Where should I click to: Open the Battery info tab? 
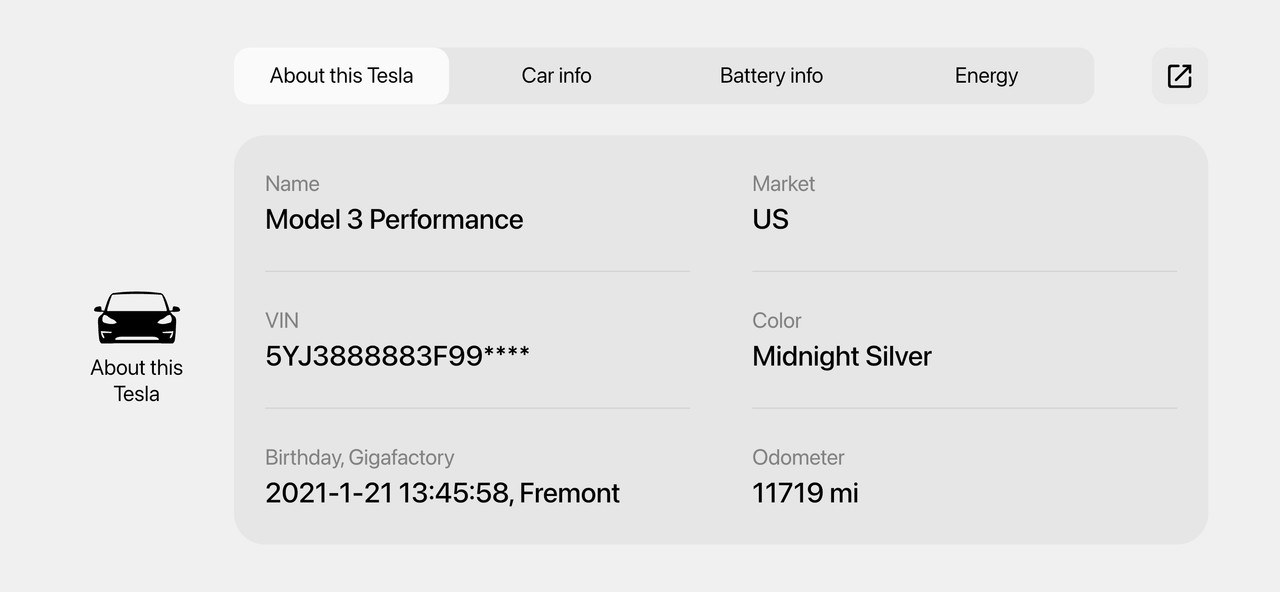771,76
